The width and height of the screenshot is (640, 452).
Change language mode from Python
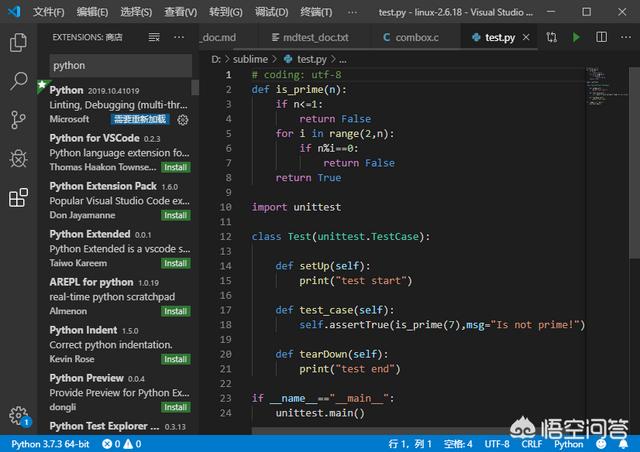coord(569,444)
